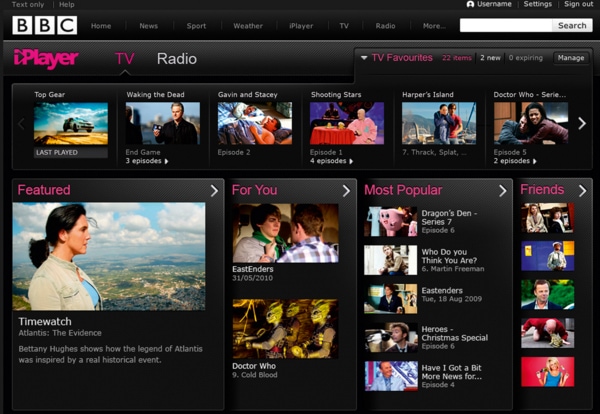This screenshot has height=414, width=600.
Task: Open the Timewatch featured image
Action: pyautogui.click(x=109, y=256)
